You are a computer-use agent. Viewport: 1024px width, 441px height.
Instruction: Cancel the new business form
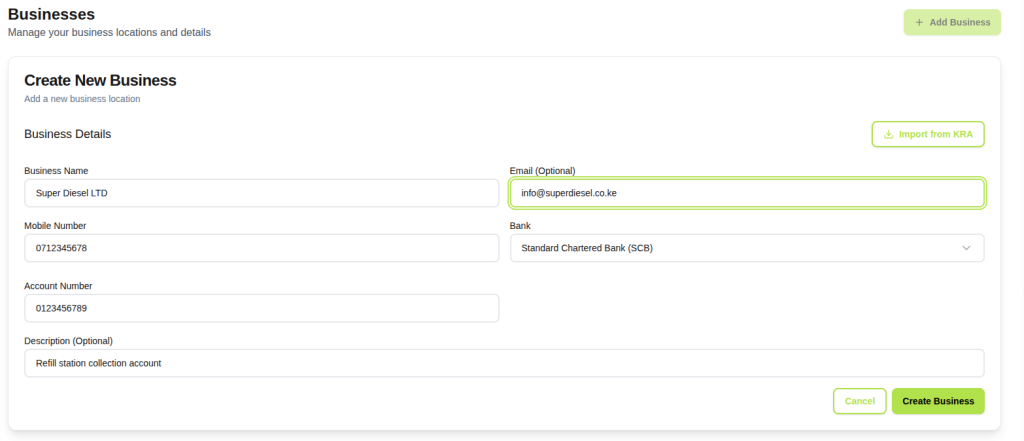coord(859,401)
